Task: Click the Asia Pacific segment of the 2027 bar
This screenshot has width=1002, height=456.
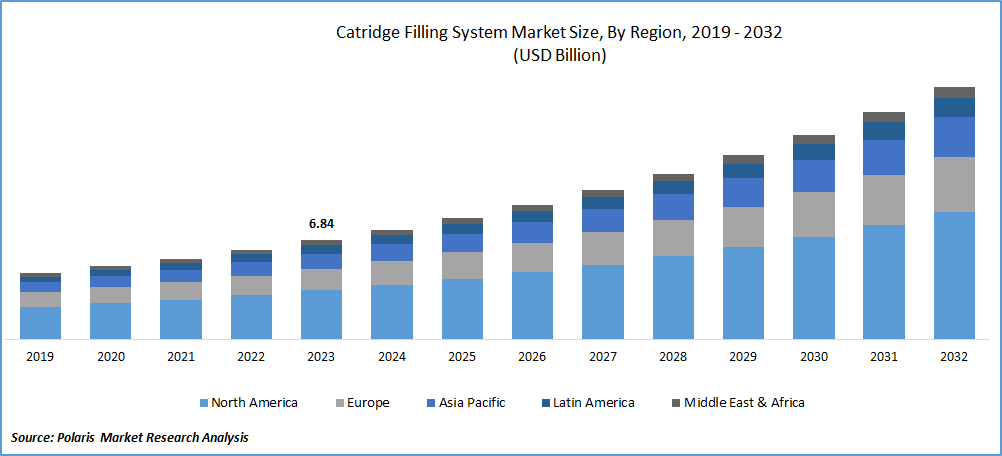Action: pos(603,220)
